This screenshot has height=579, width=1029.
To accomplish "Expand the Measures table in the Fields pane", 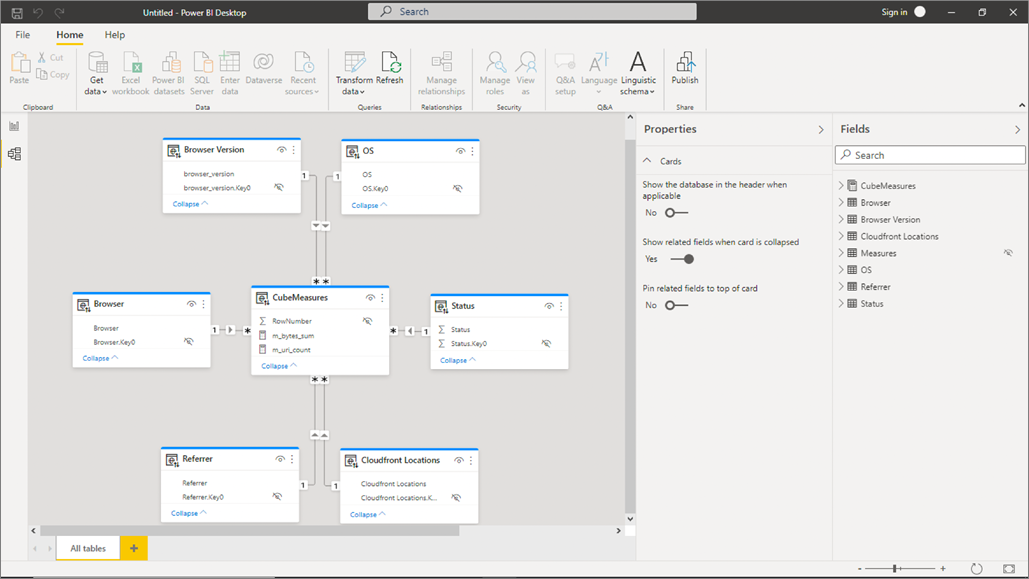I will click(x=841, y=253).
